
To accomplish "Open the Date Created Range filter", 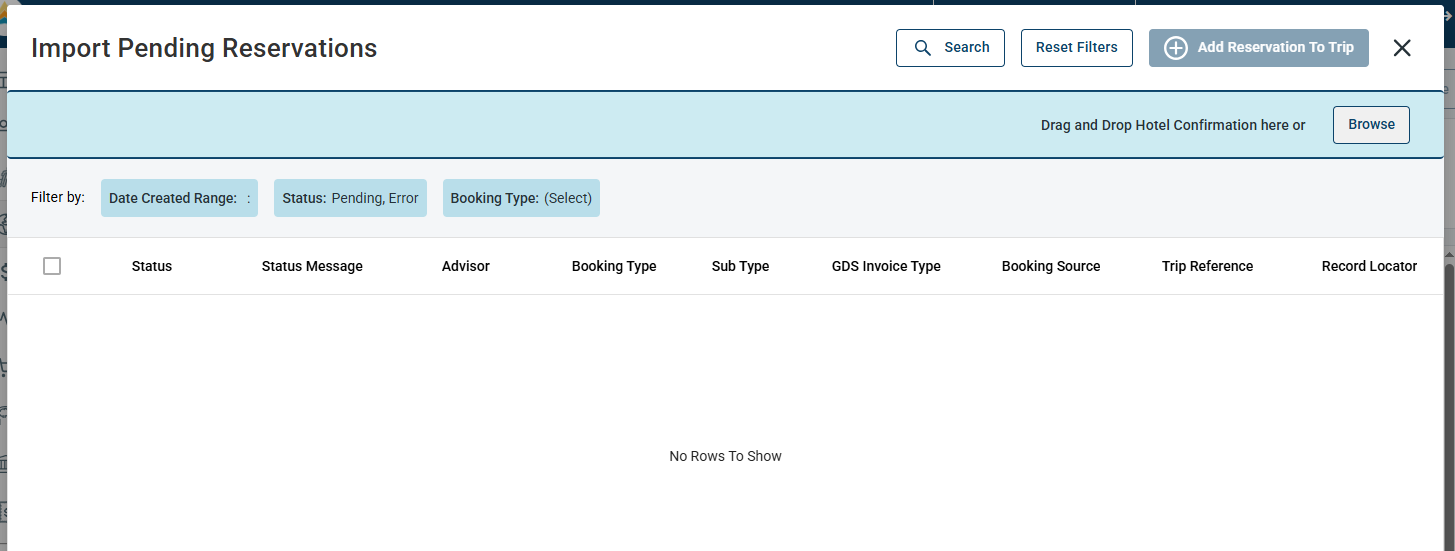I will 179,198.
